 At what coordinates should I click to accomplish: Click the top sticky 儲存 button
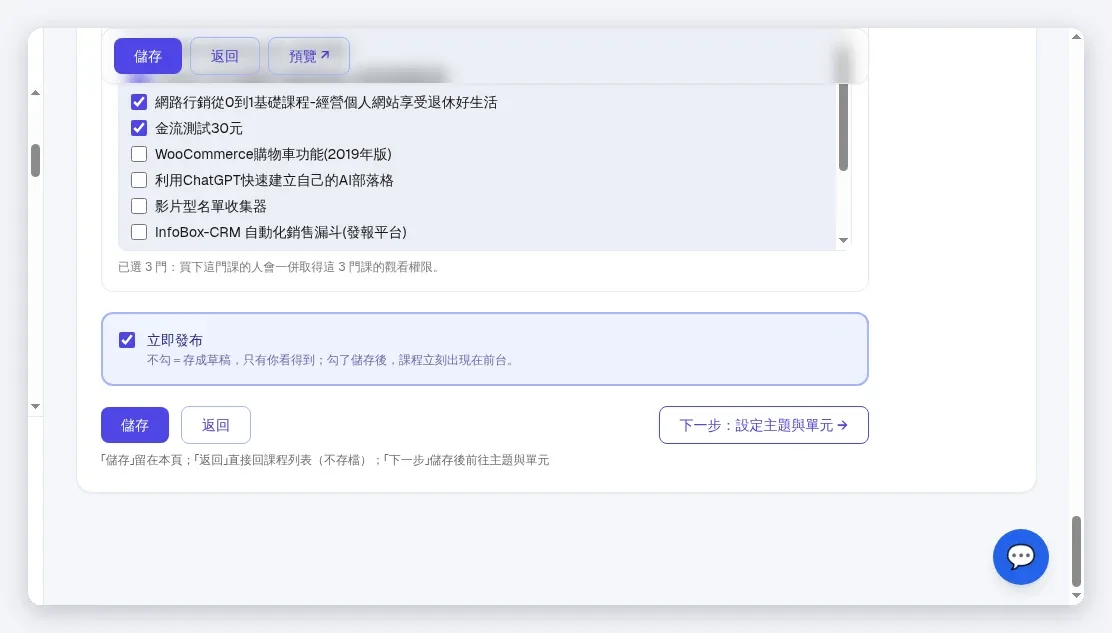(x=148, y=56)
